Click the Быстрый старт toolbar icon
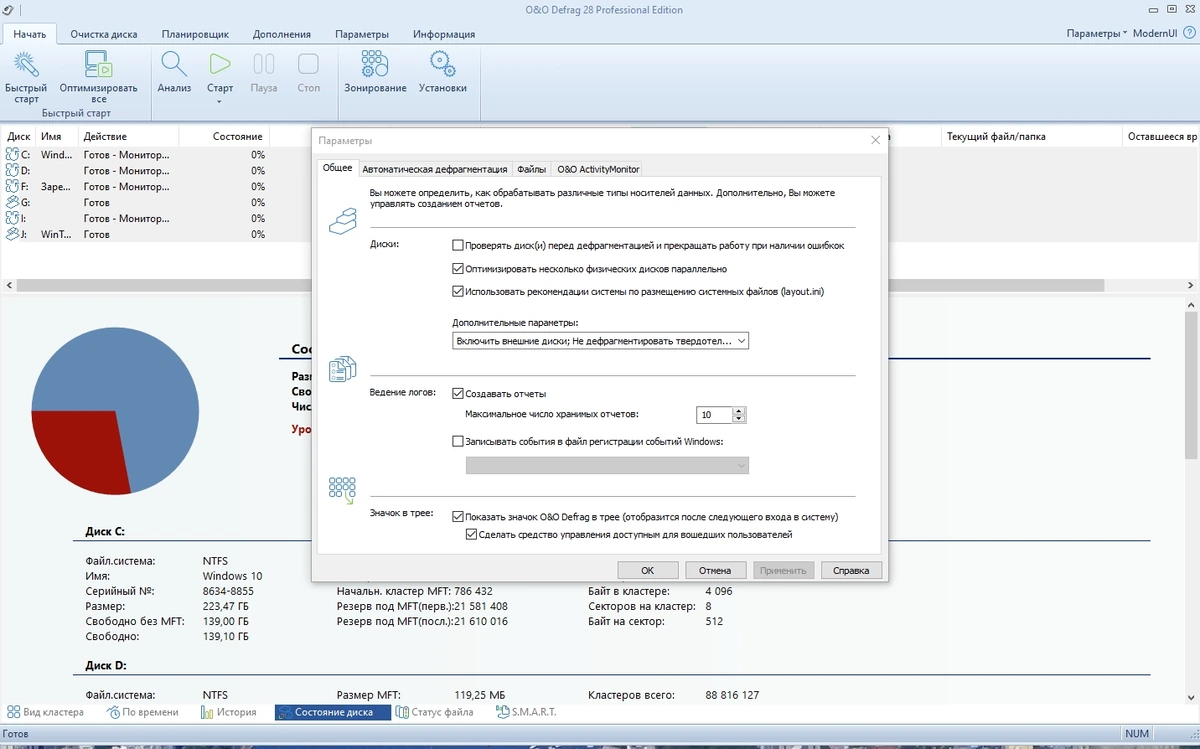The width and height of the screenshot is (1200, 749). tap(26, 65)
